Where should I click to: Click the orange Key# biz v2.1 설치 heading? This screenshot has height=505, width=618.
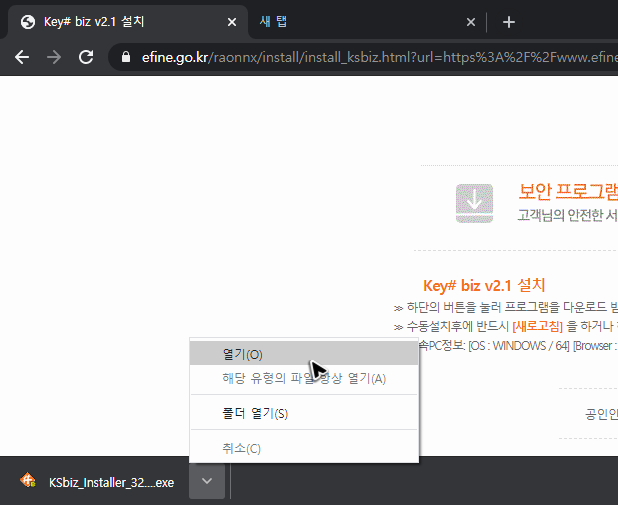point(484,285)
